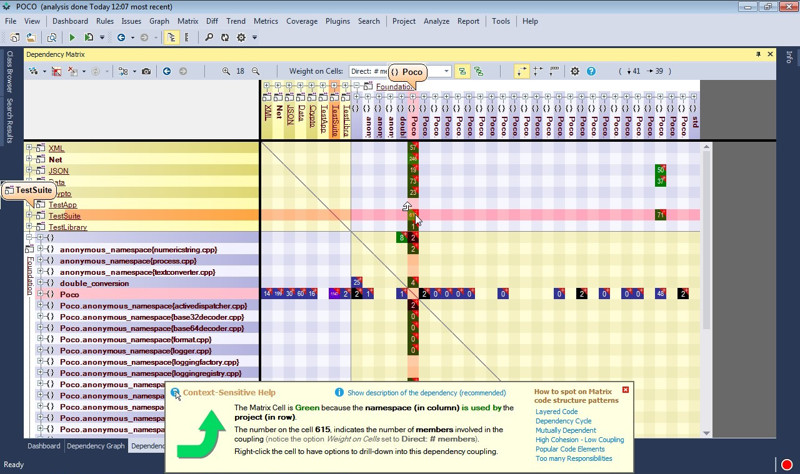Image resolution: width=800 pixels, height=474 pixels.
Task: Click the Layered Code pattern link
Action: [556, 411]
